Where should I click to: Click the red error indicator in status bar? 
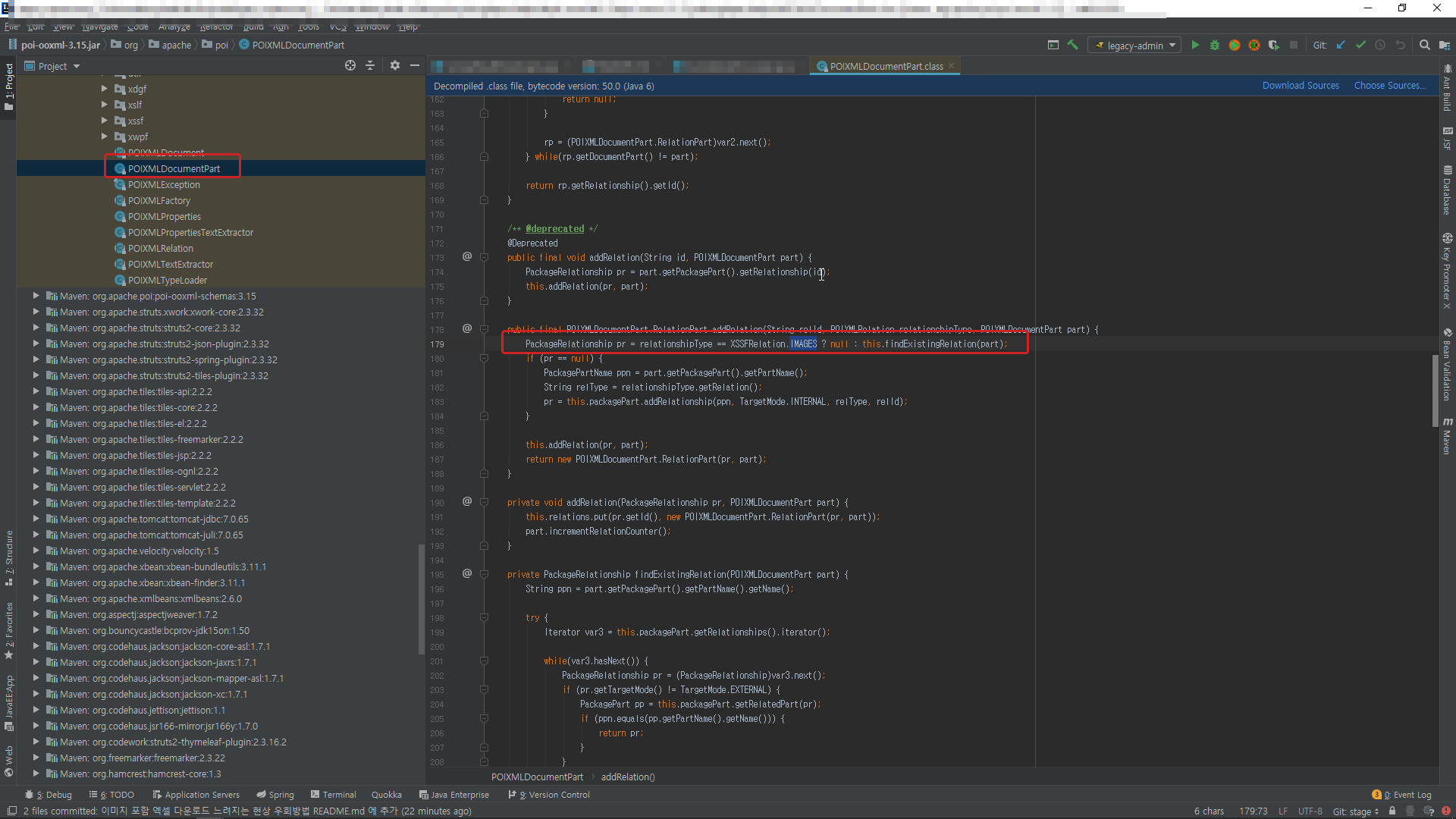pyautogui.click(x=1445, y=811)
